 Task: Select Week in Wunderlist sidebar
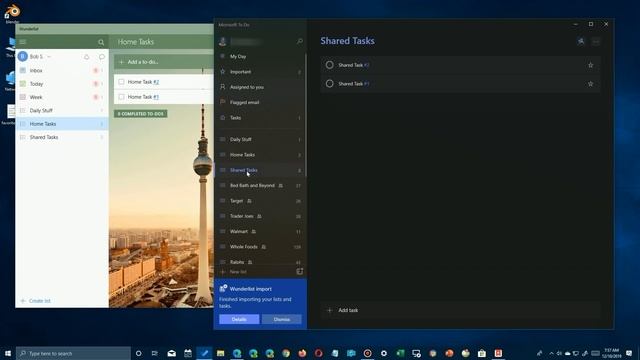point(62,97)
